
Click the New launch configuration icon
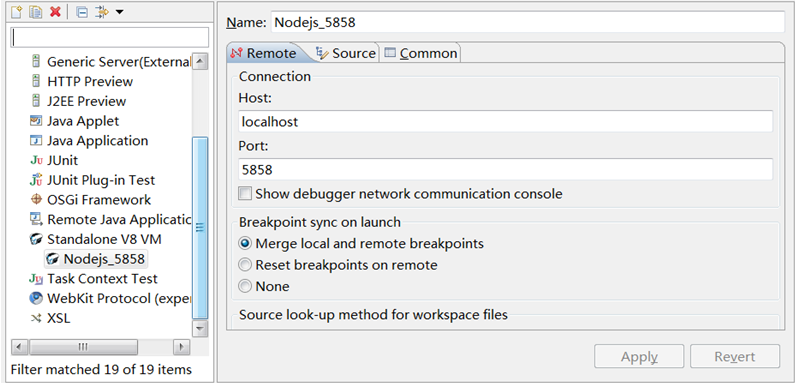pos(16,12)
